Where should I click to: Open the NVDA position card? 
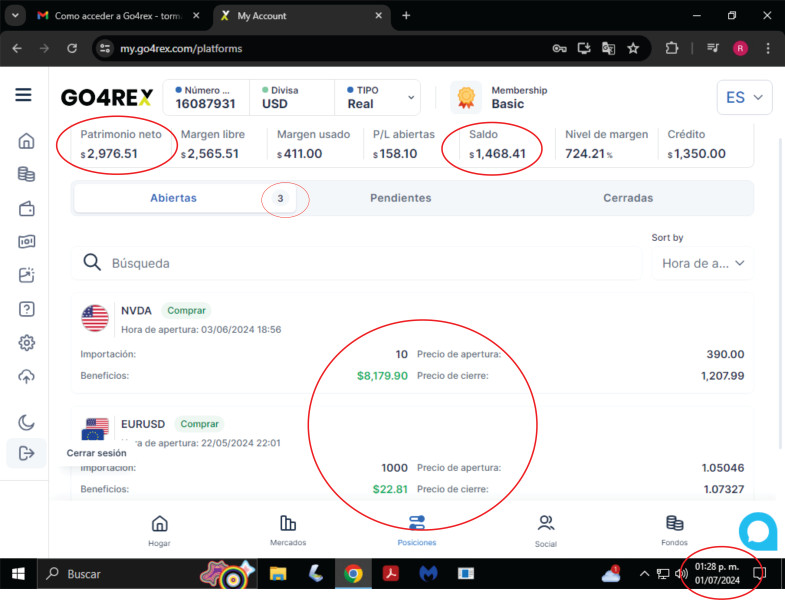tap(412, 344)
